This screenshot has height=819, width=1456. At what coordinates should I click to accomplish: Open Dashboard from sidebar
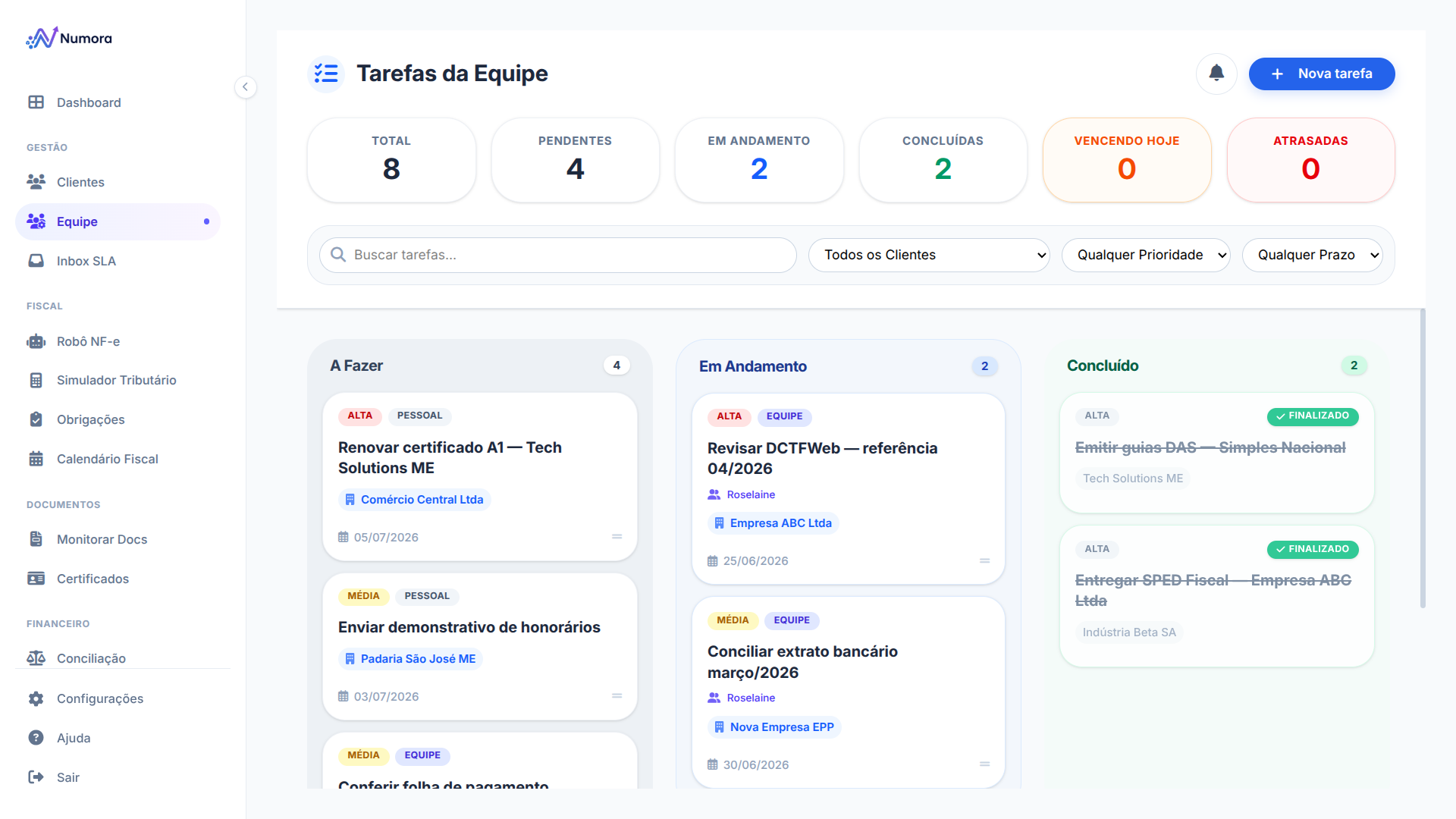tap(118, 102)
